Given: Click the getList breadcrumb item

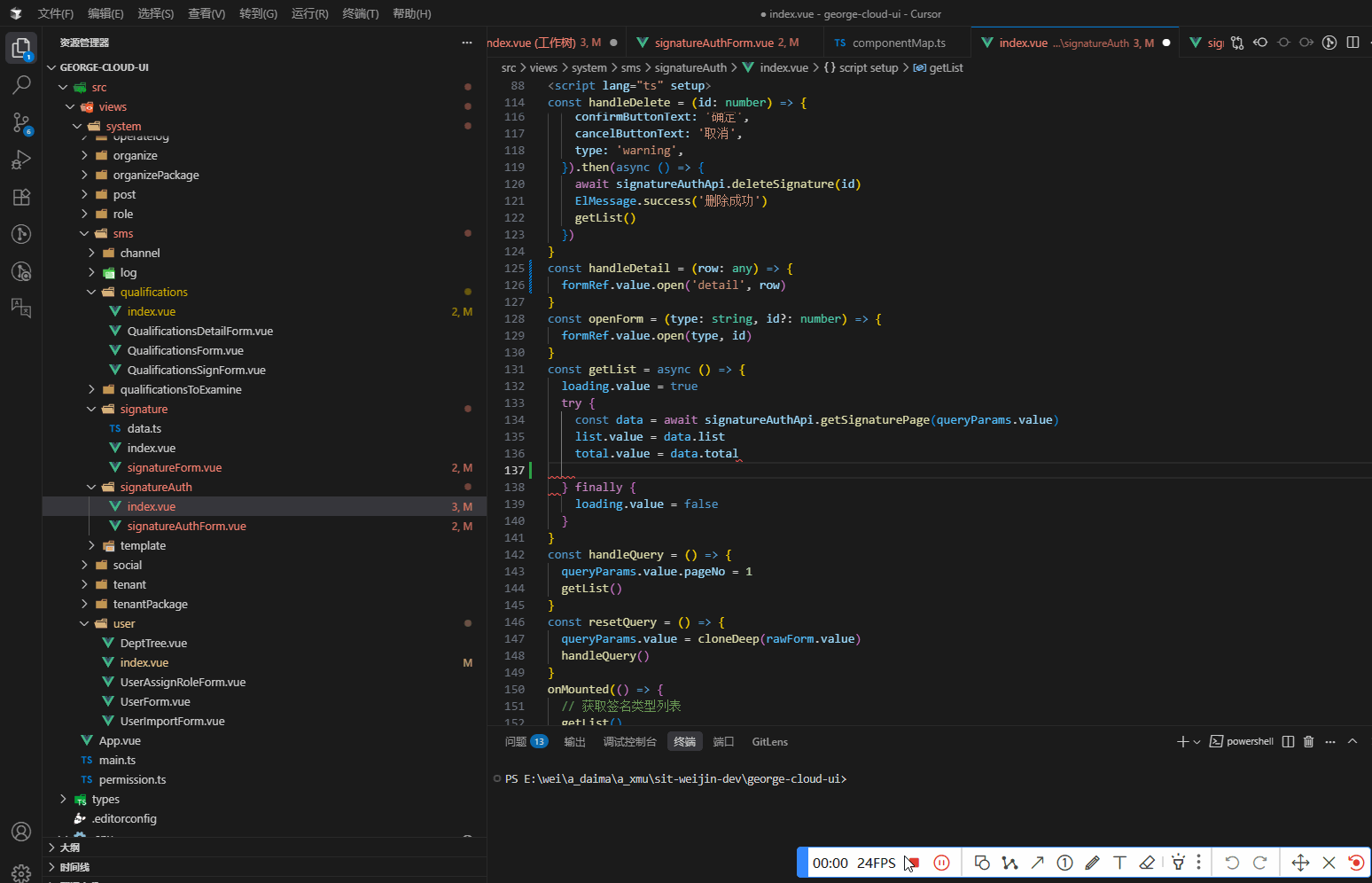Looking at the screenshot, I should tap(946, 68).
